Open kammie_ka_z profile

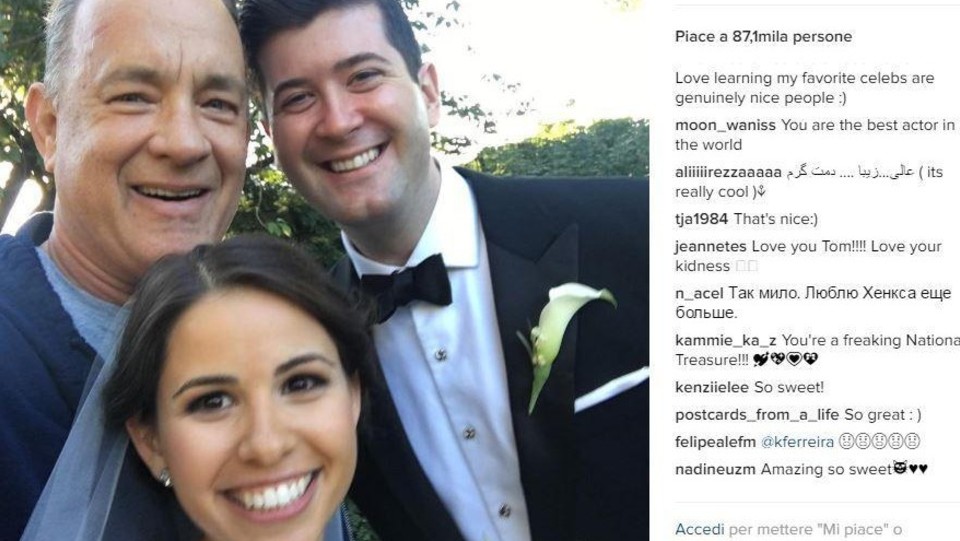coord(726,340)
